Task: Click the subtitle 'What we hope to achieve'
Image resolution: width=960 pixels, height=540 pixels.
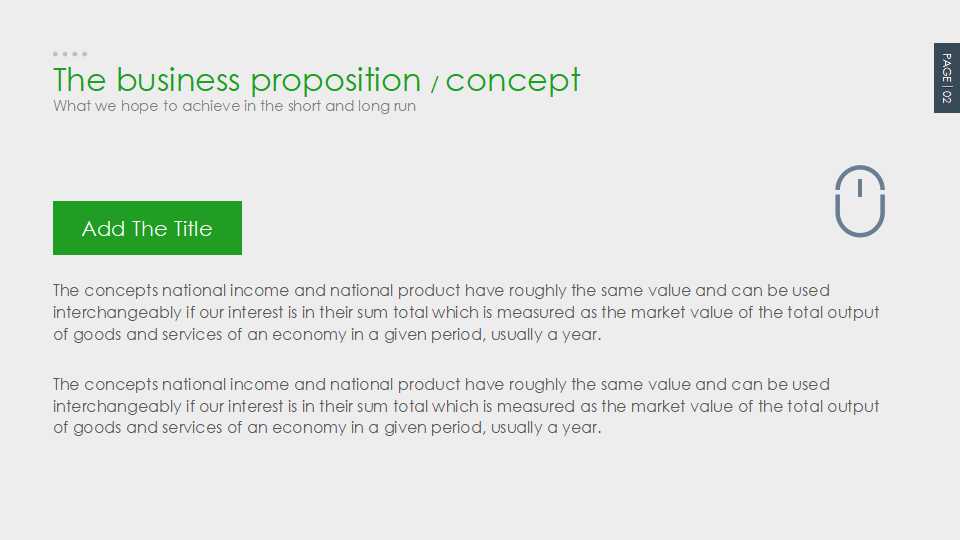Action: point(234,106)
